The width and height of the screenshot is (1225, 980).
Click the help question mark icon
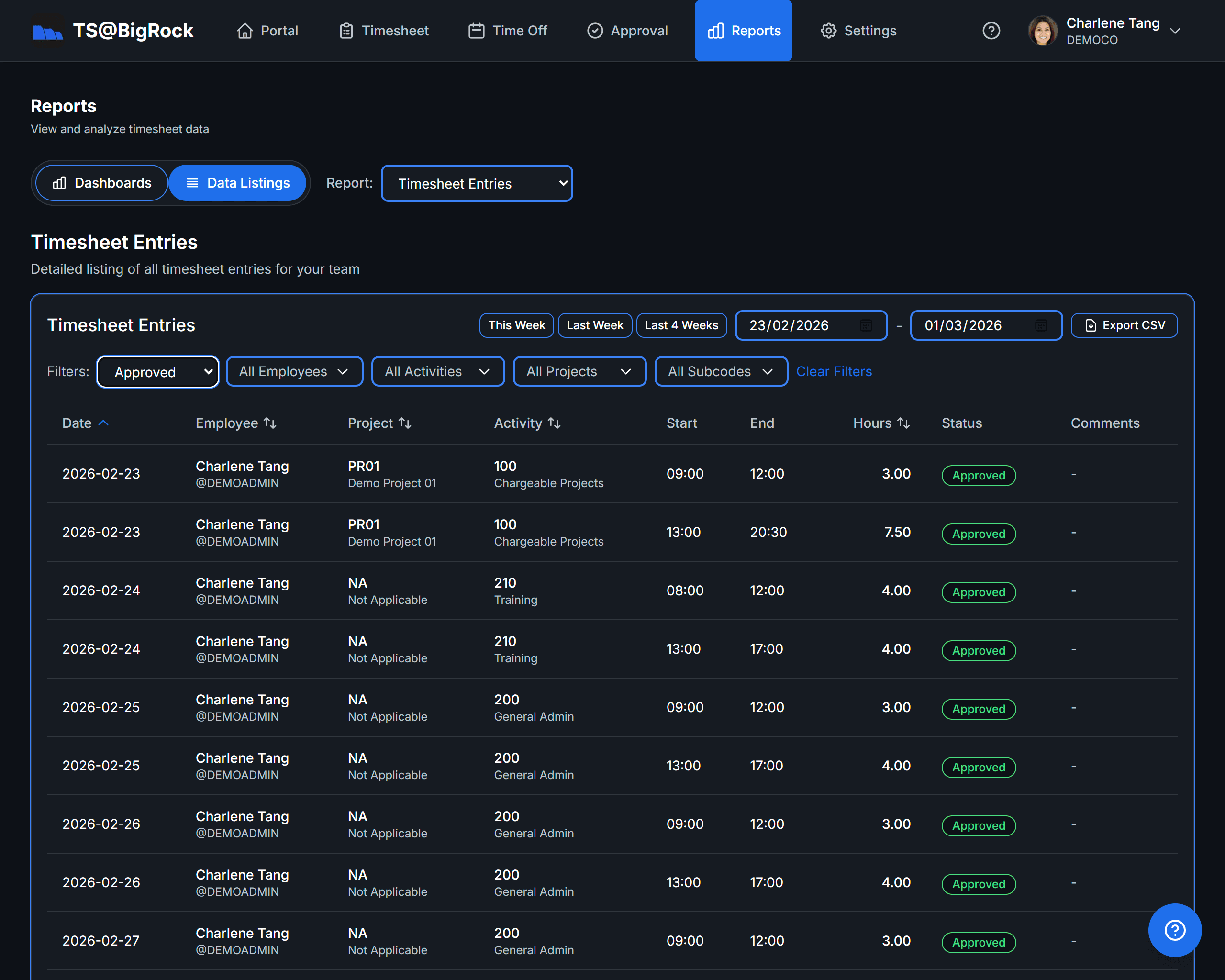(x=991, y=31)
